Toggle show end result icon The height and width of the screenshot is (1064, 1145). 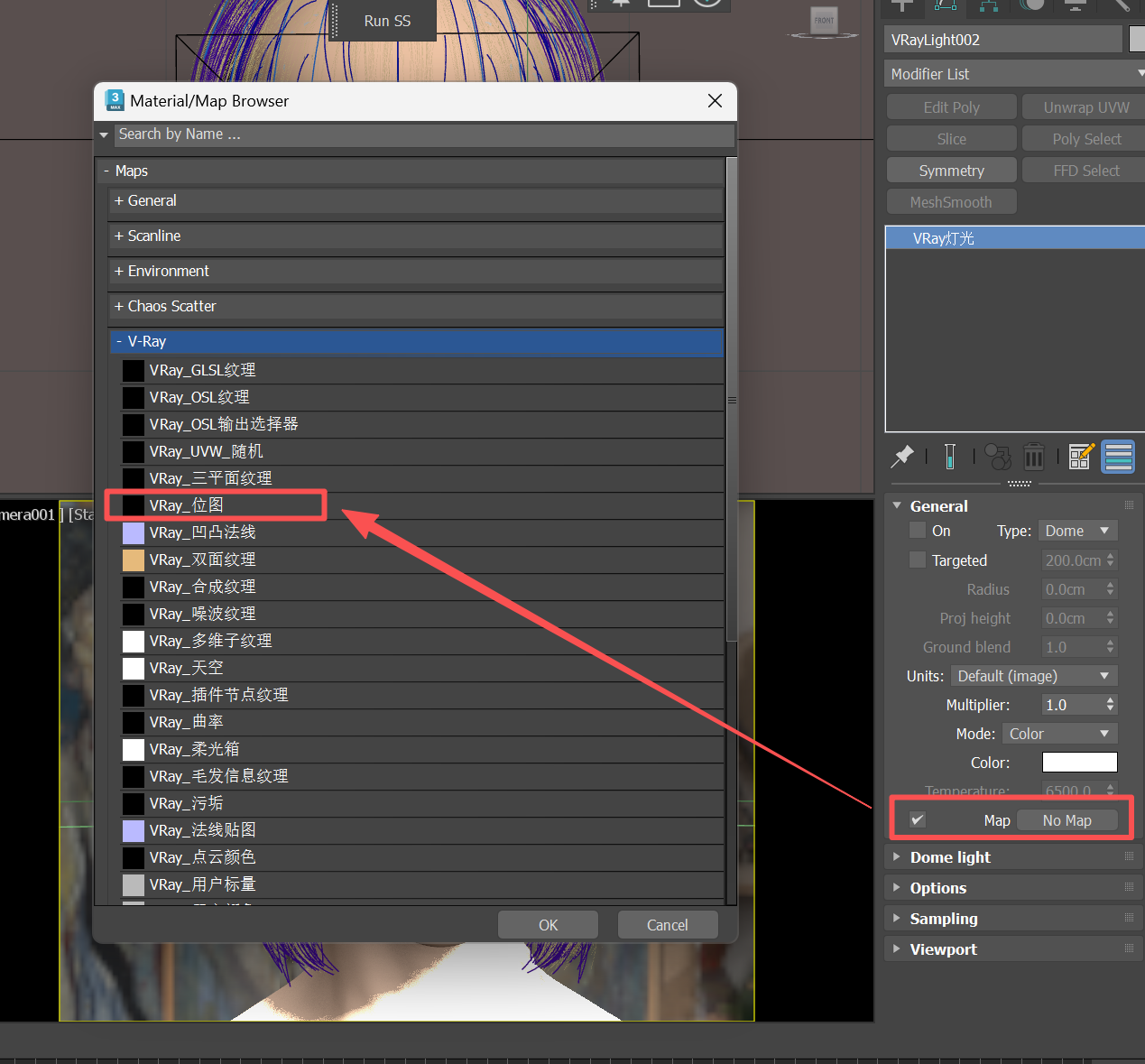pyautogui.click(x=950, y=457)
